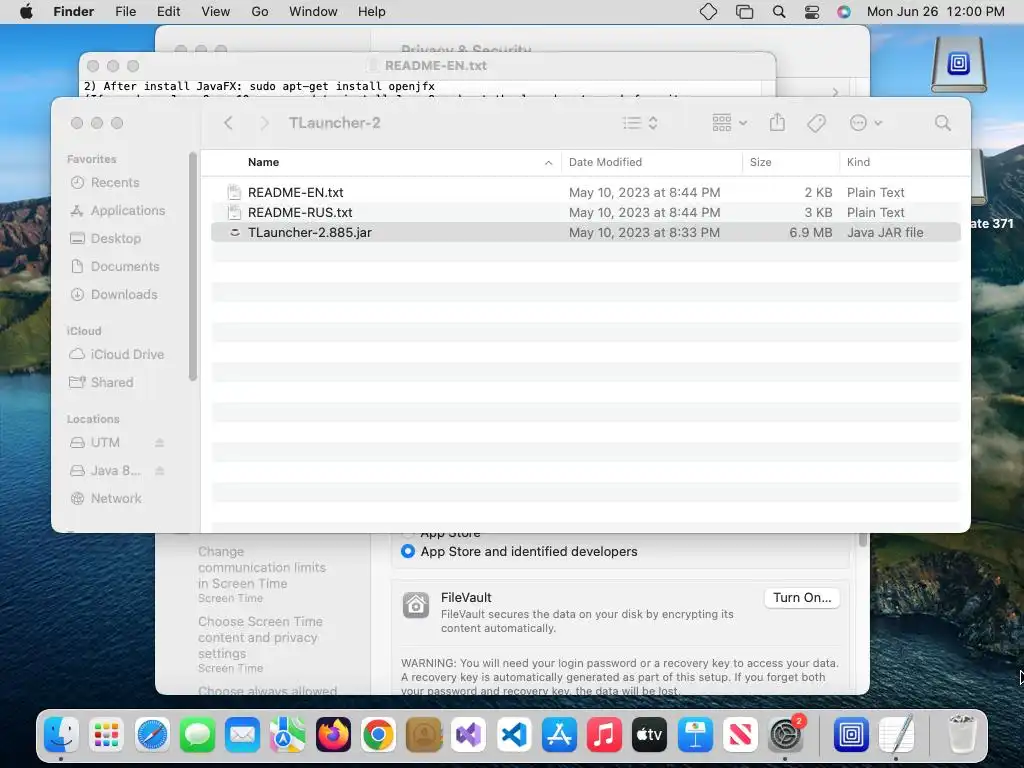The width and height of the screenshot is (1024, 768).
Task: Open the Window menu
Action: [313, 12]
